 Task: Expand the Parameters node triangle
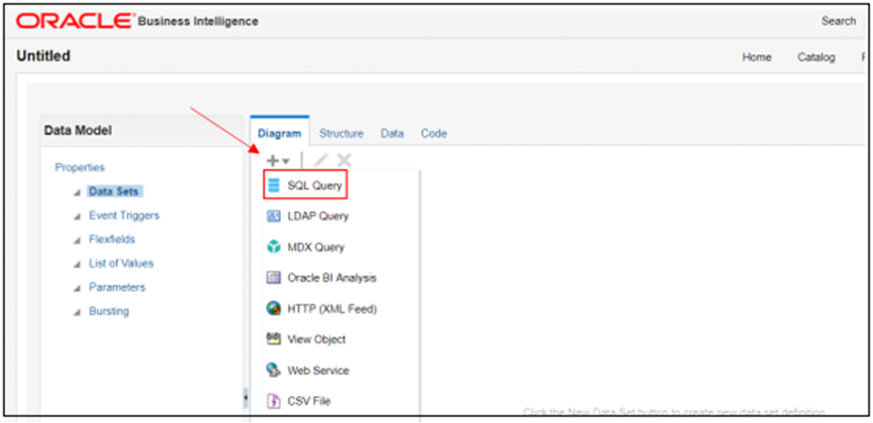click(77, 288)
